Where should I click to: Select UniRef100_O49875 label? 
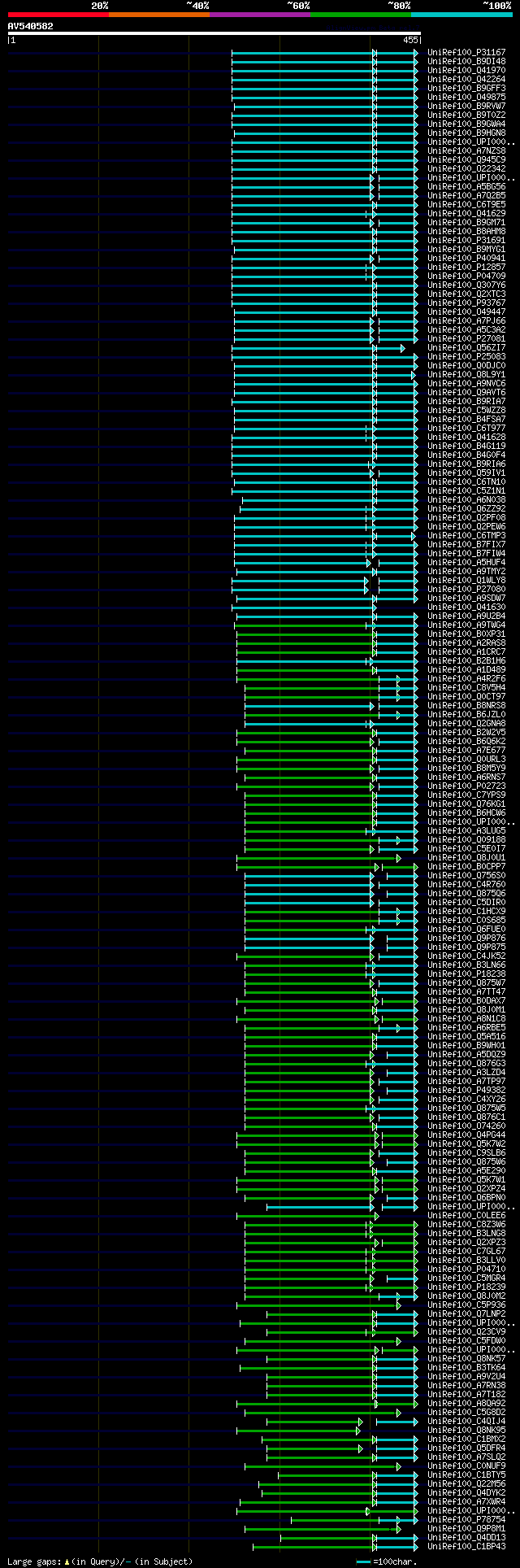[466, 97]
